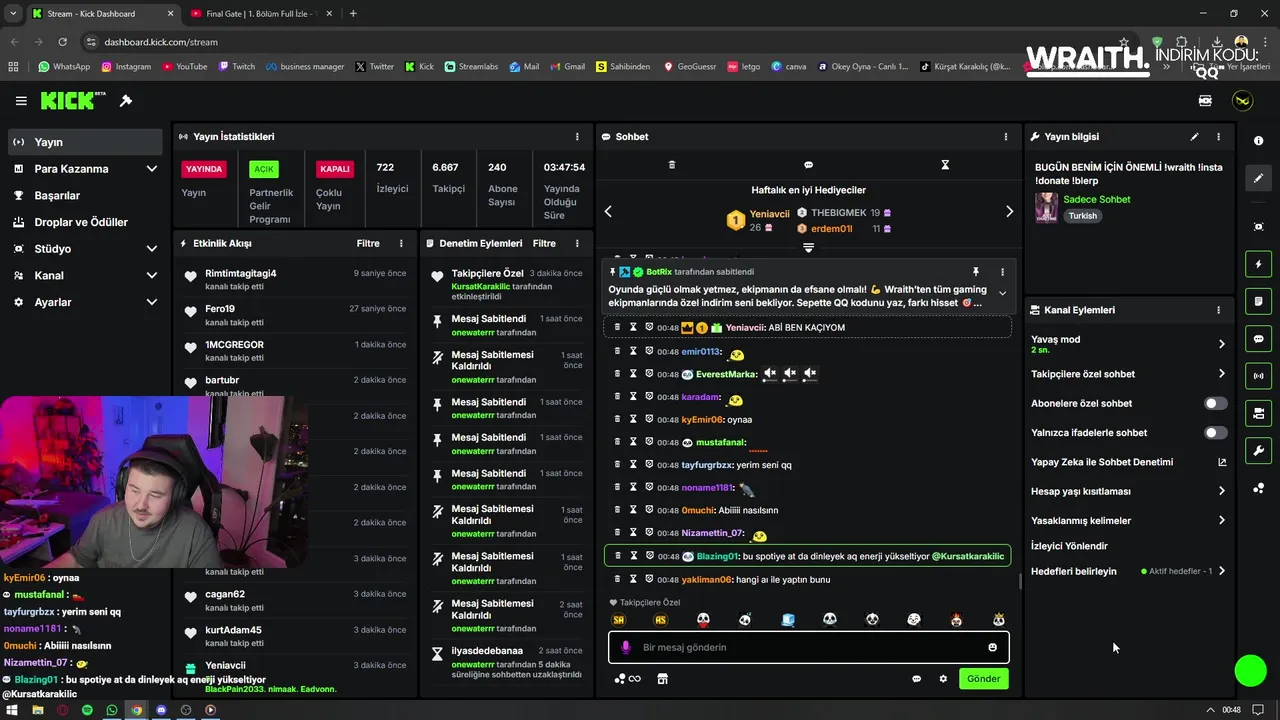Delete Yeniavcii's message with its trash icon
This screenshot has width=1280, height=720.
(617, 327)
